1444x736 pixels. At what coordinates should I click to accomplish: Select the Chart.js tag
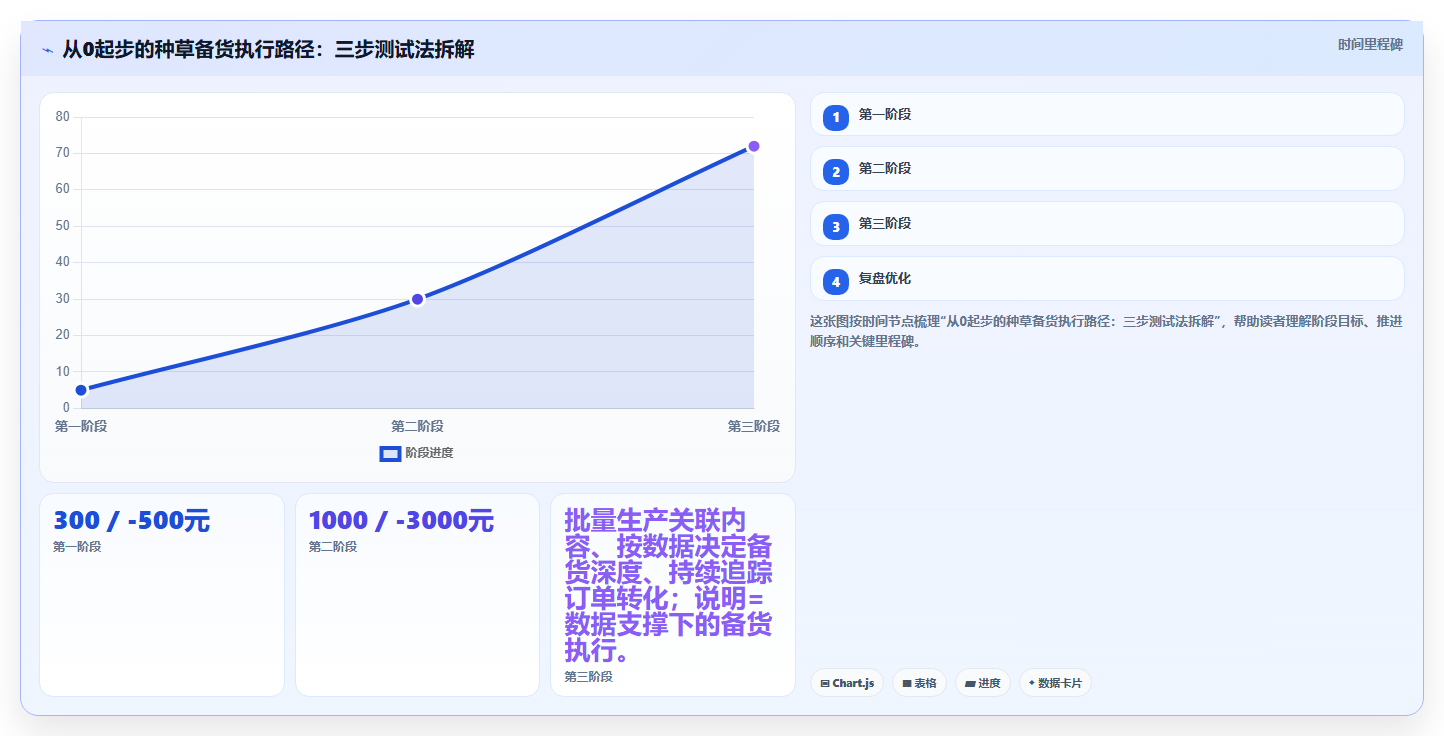pyautogui.click(x=847, y=683)
